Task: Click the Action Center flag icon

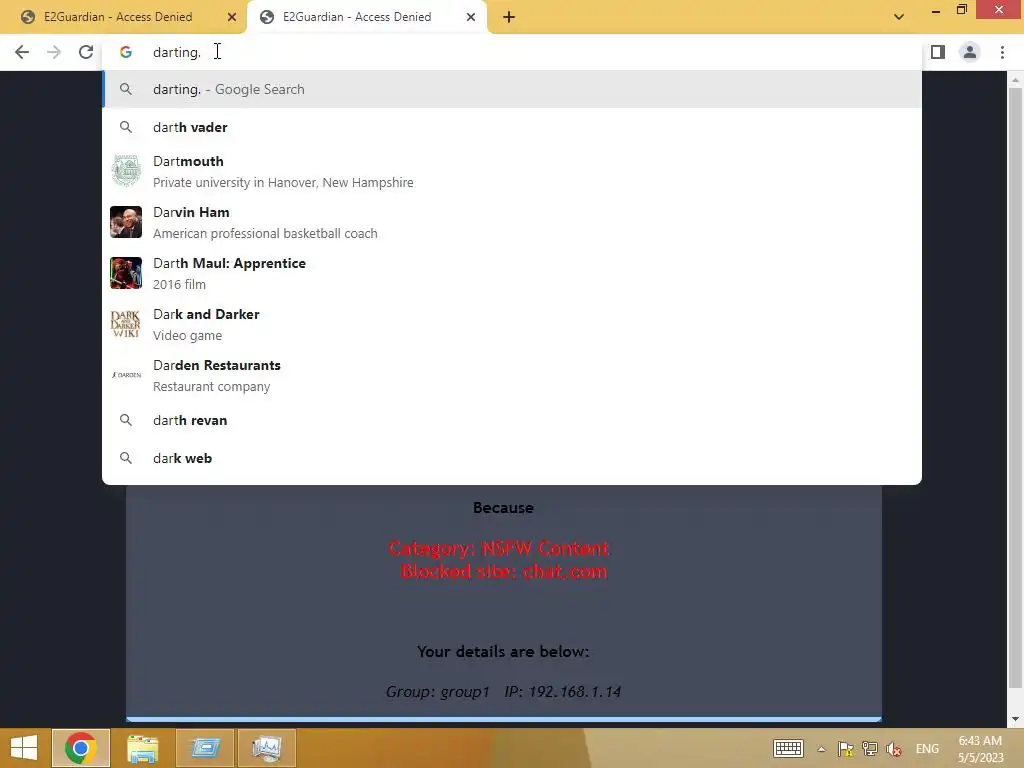Action: tap(846, 749)
